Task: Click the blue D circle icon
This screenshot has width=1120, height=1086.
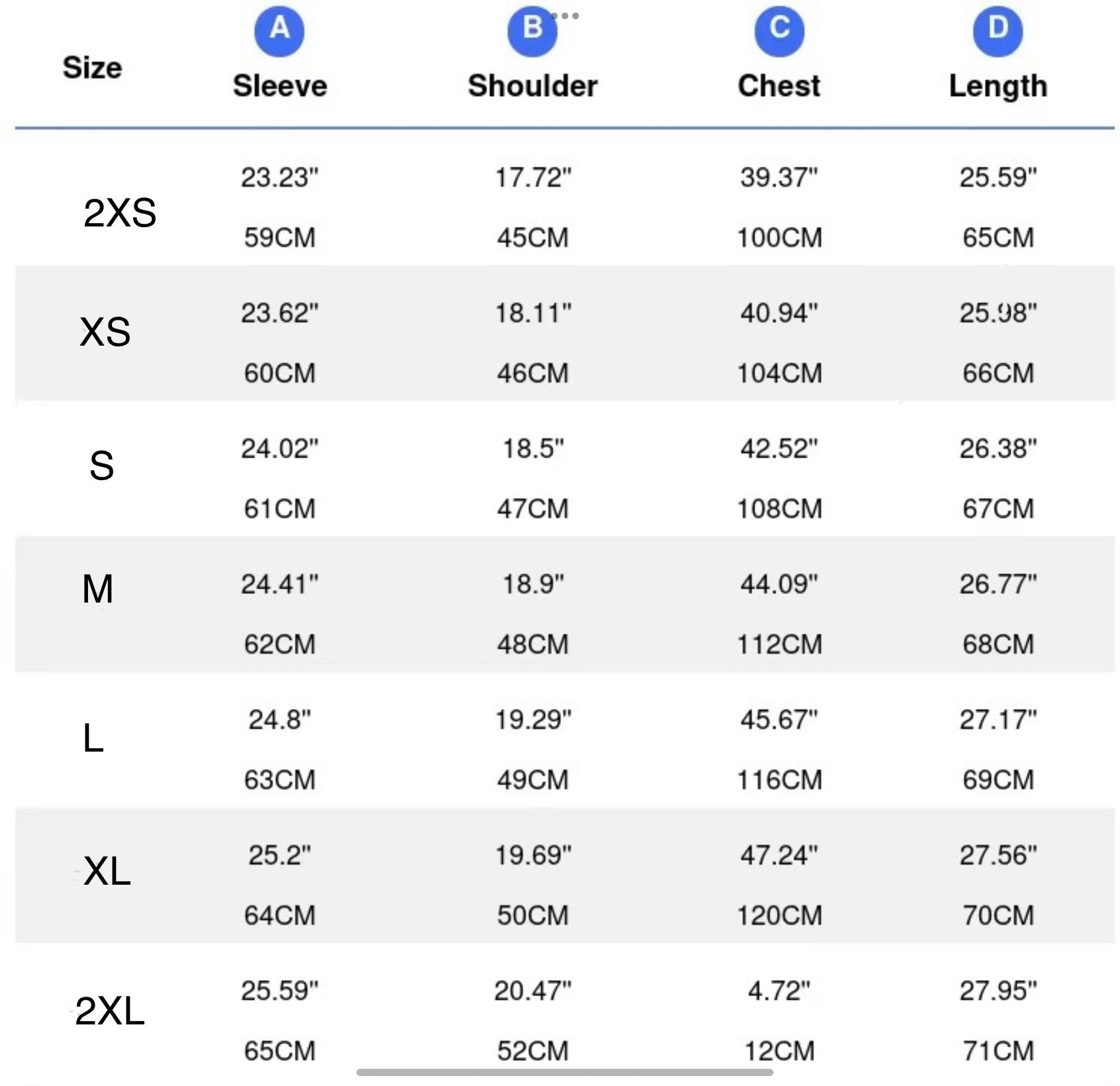Action: click(x=997, y=30)
